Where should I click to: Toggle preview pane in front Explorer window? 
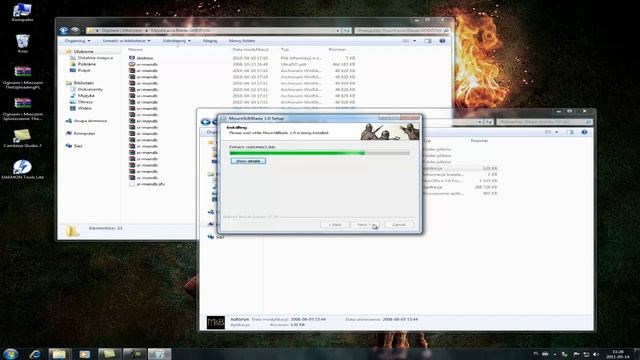(x=571, y=132)
